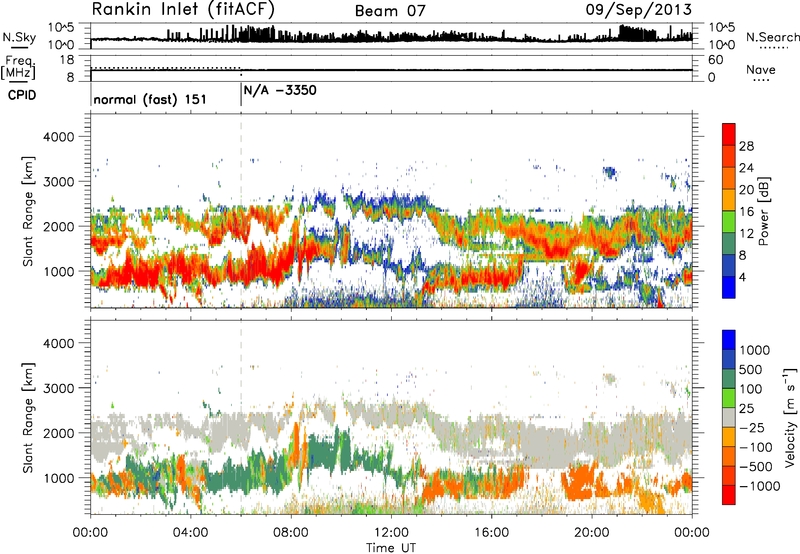Select the '25' label on Velocity color bar
The height and width of the screenshot is (554, 800).
[x=746, y=408]
